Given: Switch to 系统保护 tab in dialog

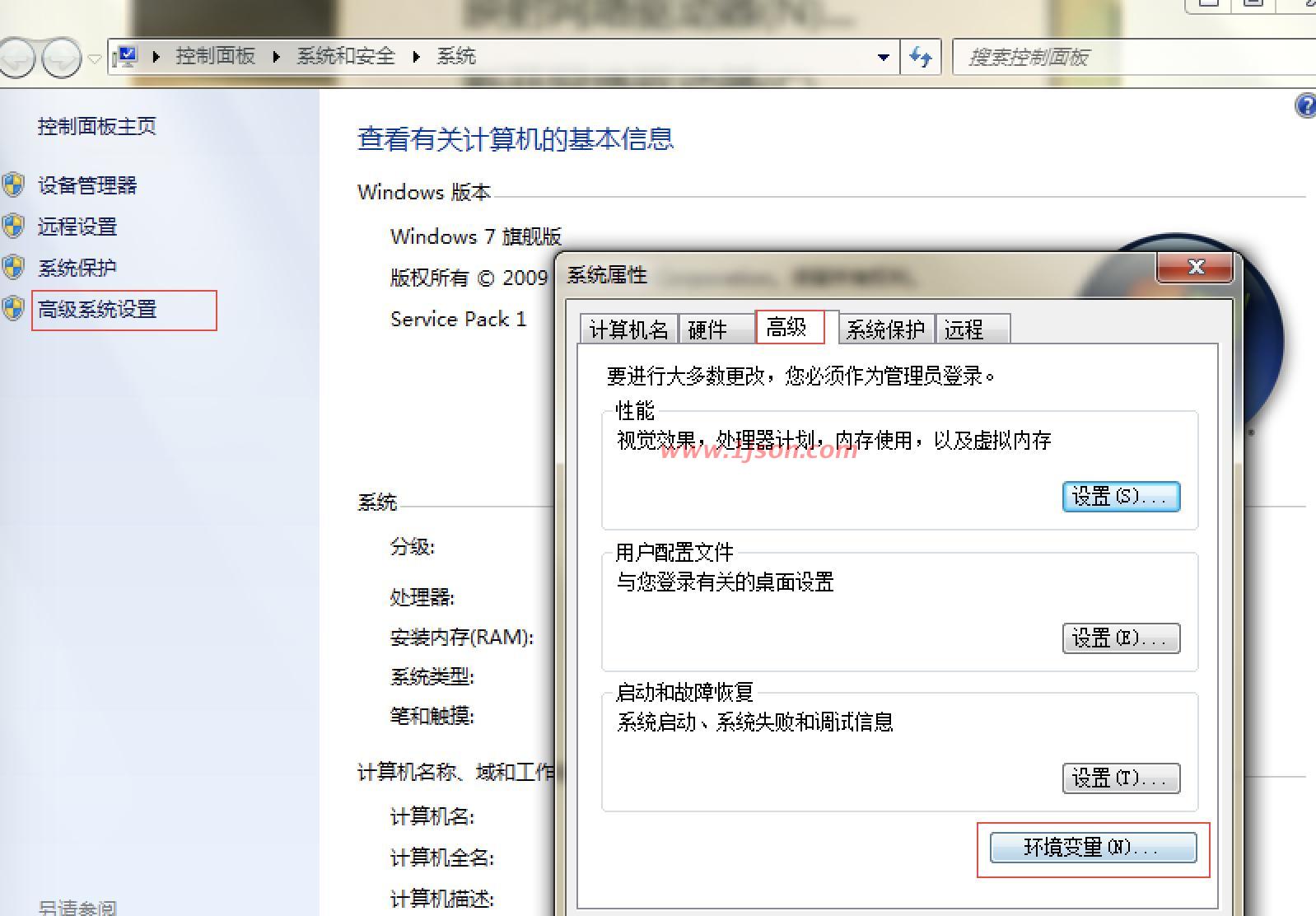Looking at the screenshot, I should [886, 329].
